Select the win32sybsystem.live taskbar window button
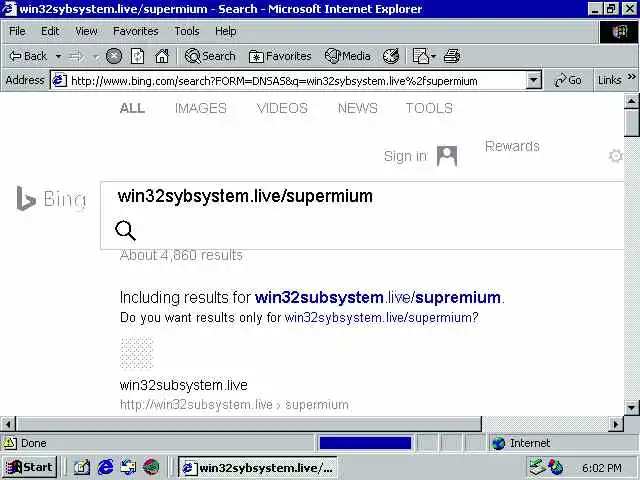This screenshot has height=480, width=640. click(258, 467)
